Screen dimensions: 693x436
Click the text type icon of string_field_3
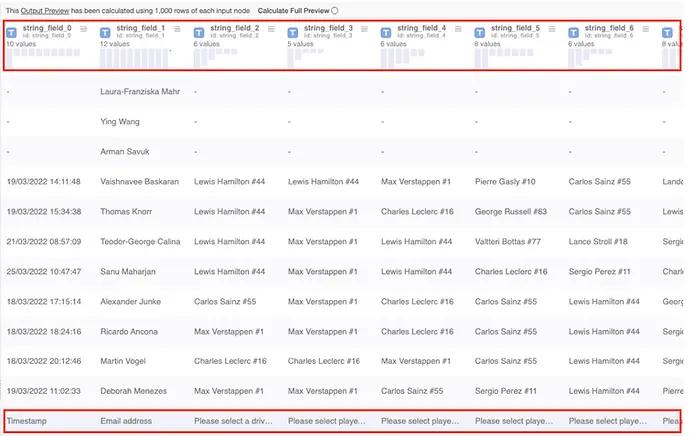[293, 33]
